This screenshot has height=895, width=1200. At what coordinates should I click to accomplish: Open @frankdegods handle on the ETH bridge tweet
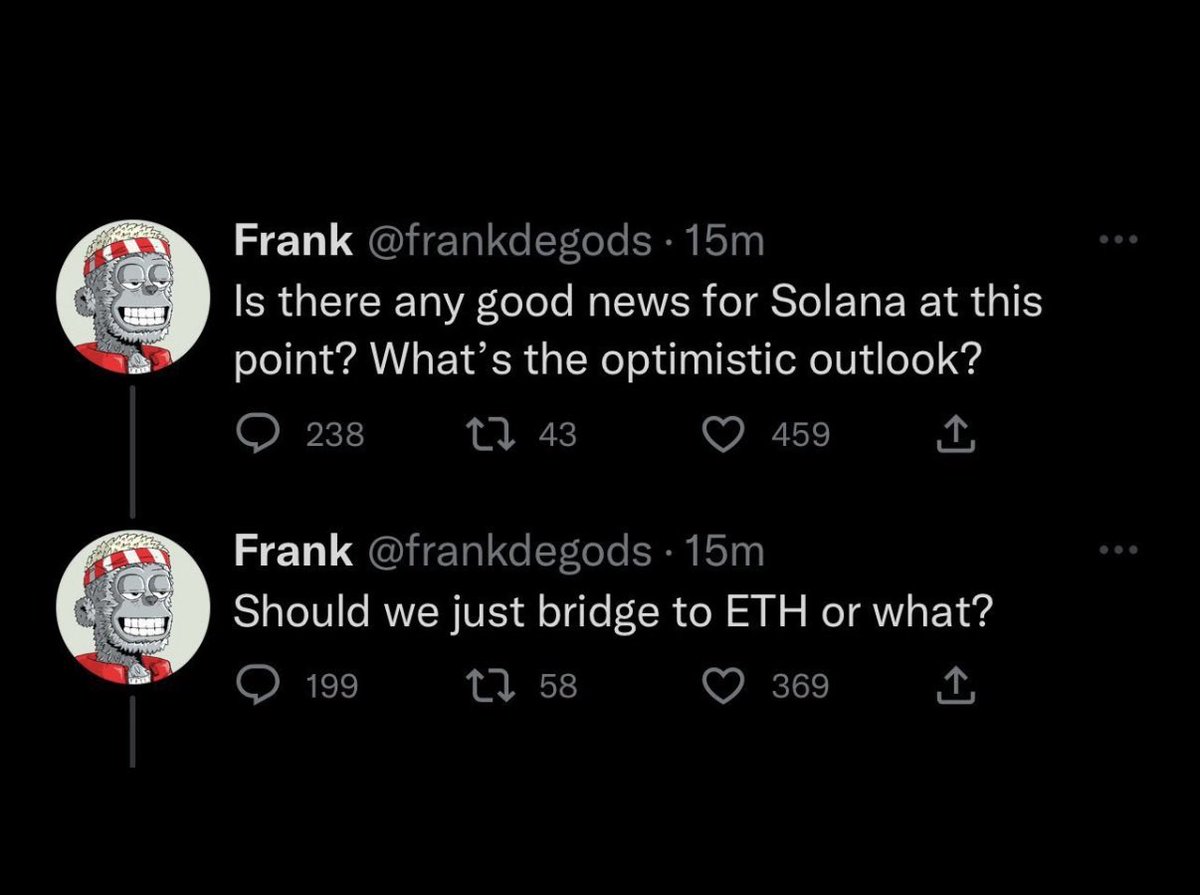pyautogui.click(x=506, y=550)
